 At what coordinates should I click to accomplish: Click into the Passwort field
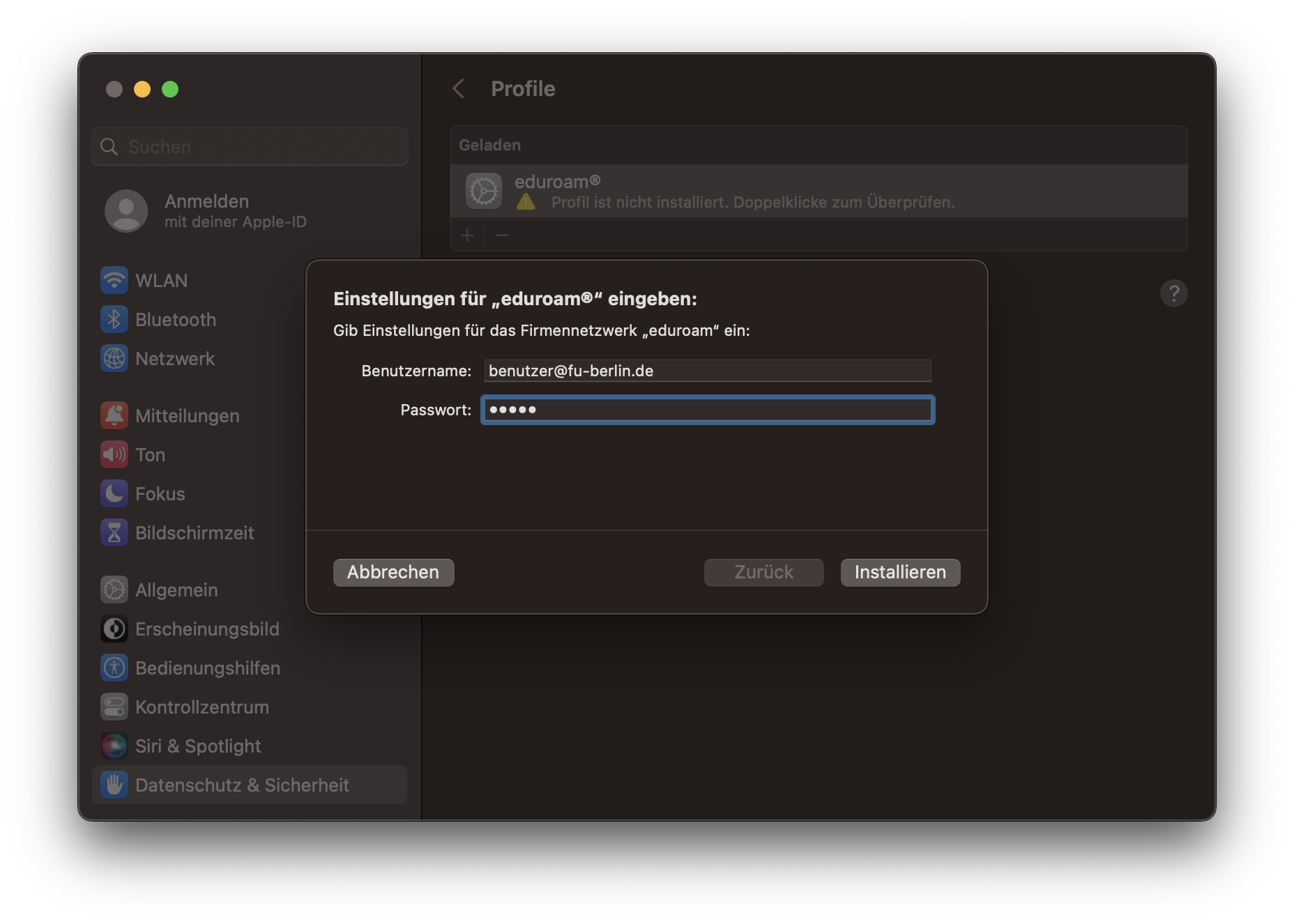[707, 410]
